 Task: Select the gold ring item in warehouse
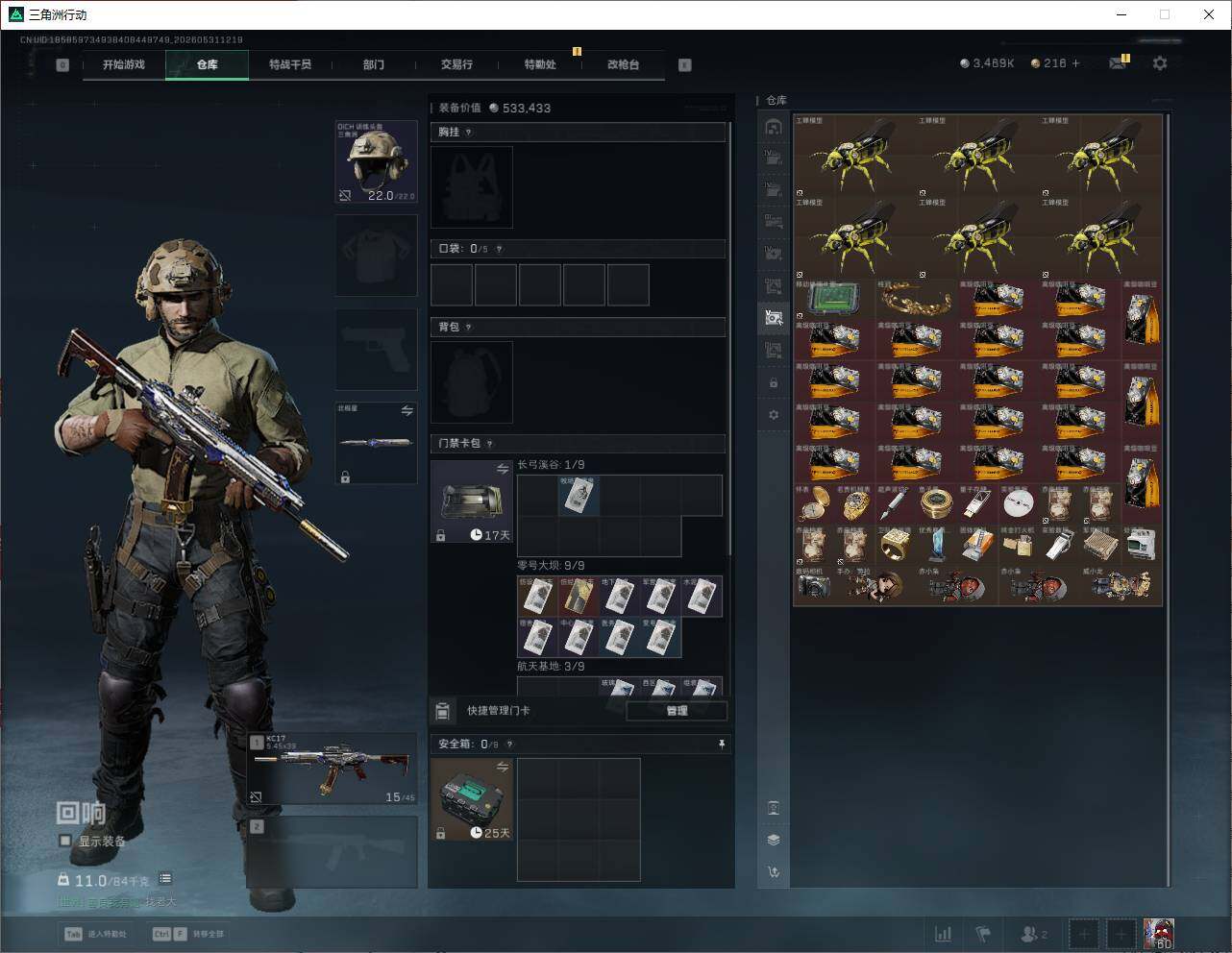click(896, 545)
